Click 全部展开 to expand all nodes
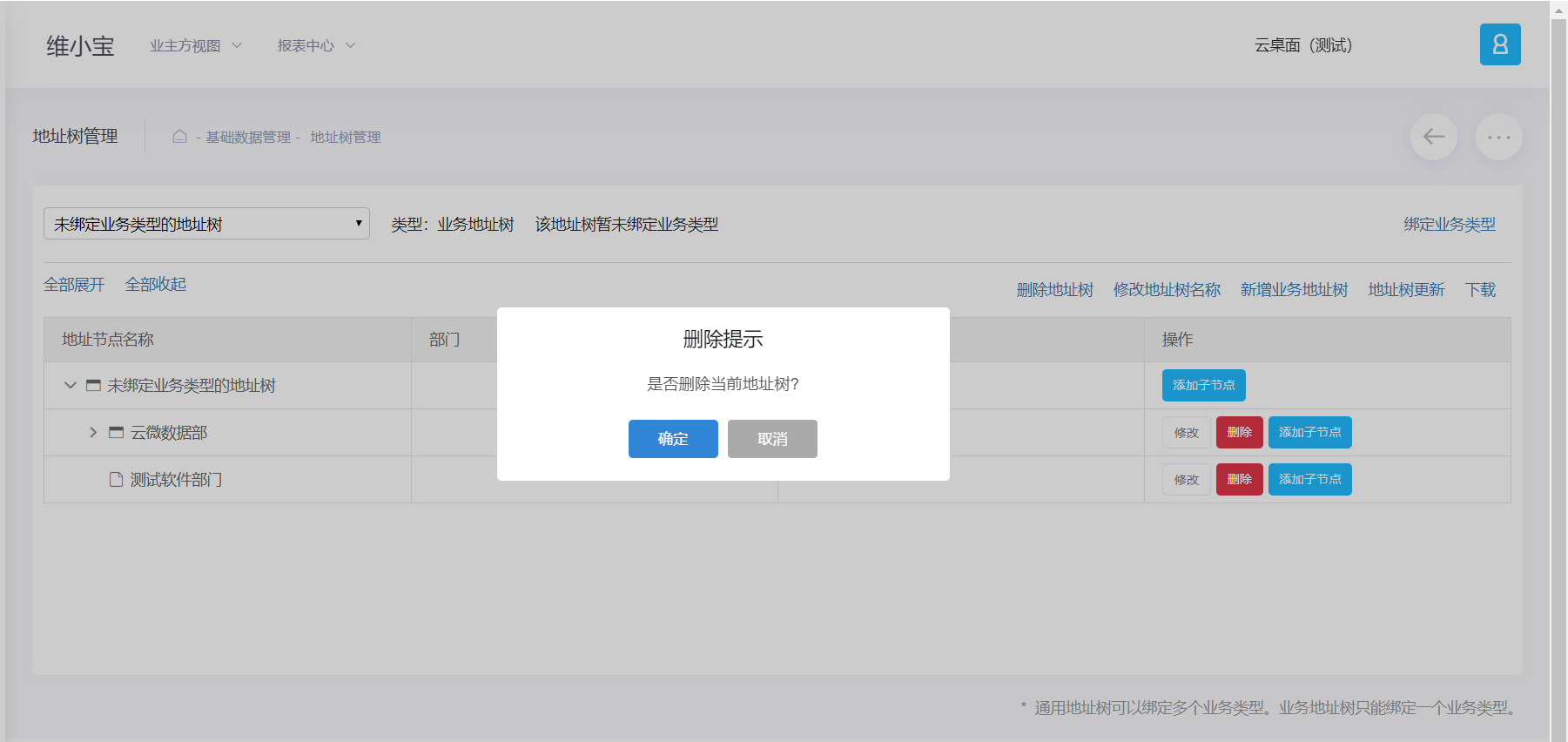 [74, 285]
